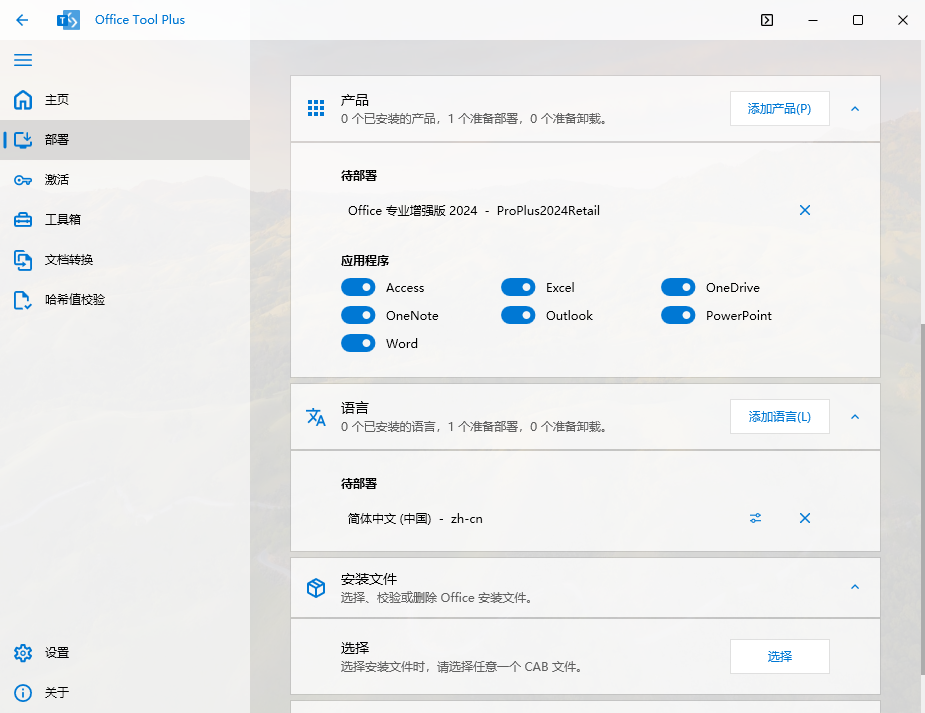This screenshot has height=713, width=925.
Task: Click the 选择 button for install files
Action: tap(779, 656)
